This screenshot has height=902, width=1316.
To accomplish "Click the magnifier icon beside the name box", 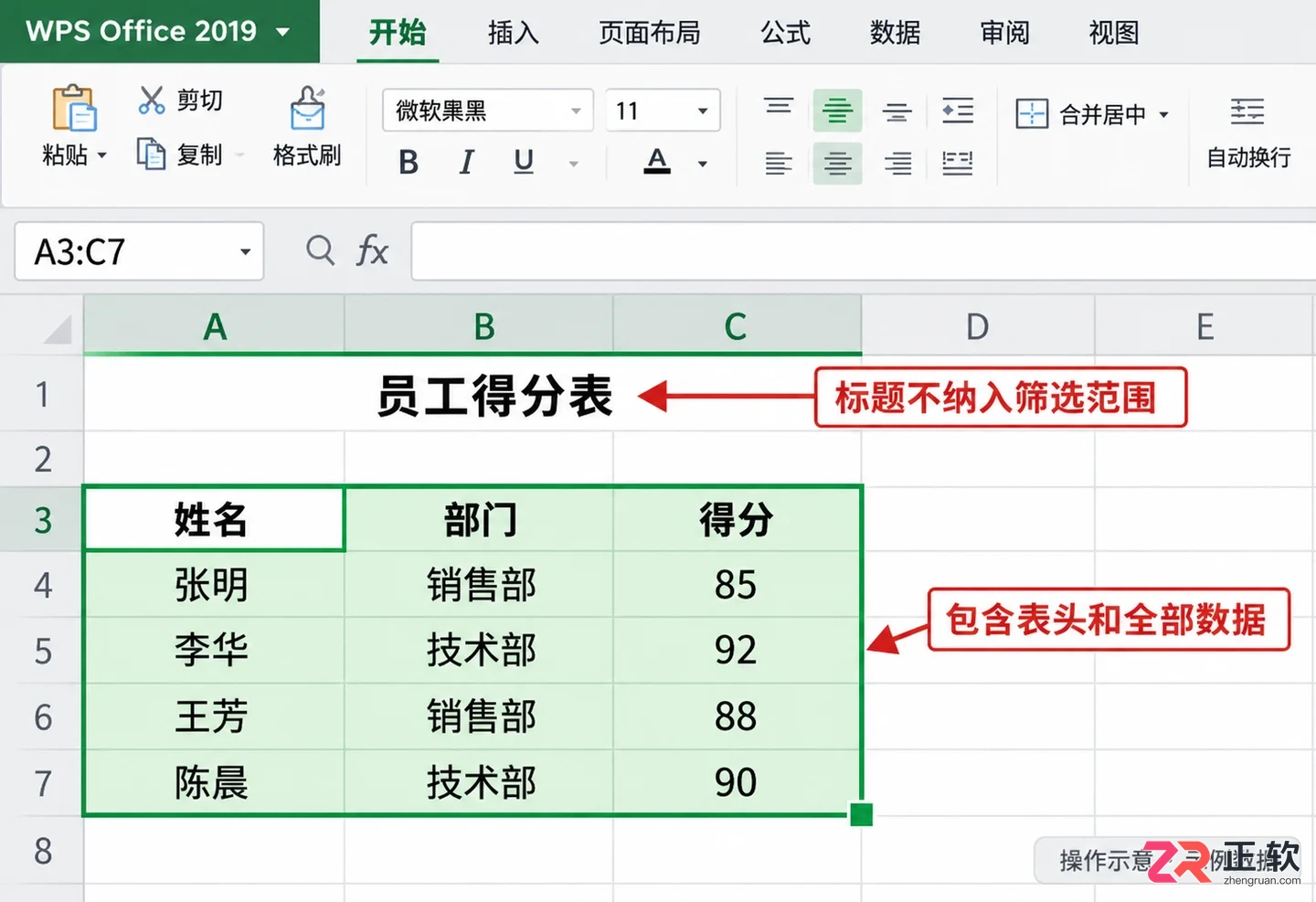I will (320, 249).
